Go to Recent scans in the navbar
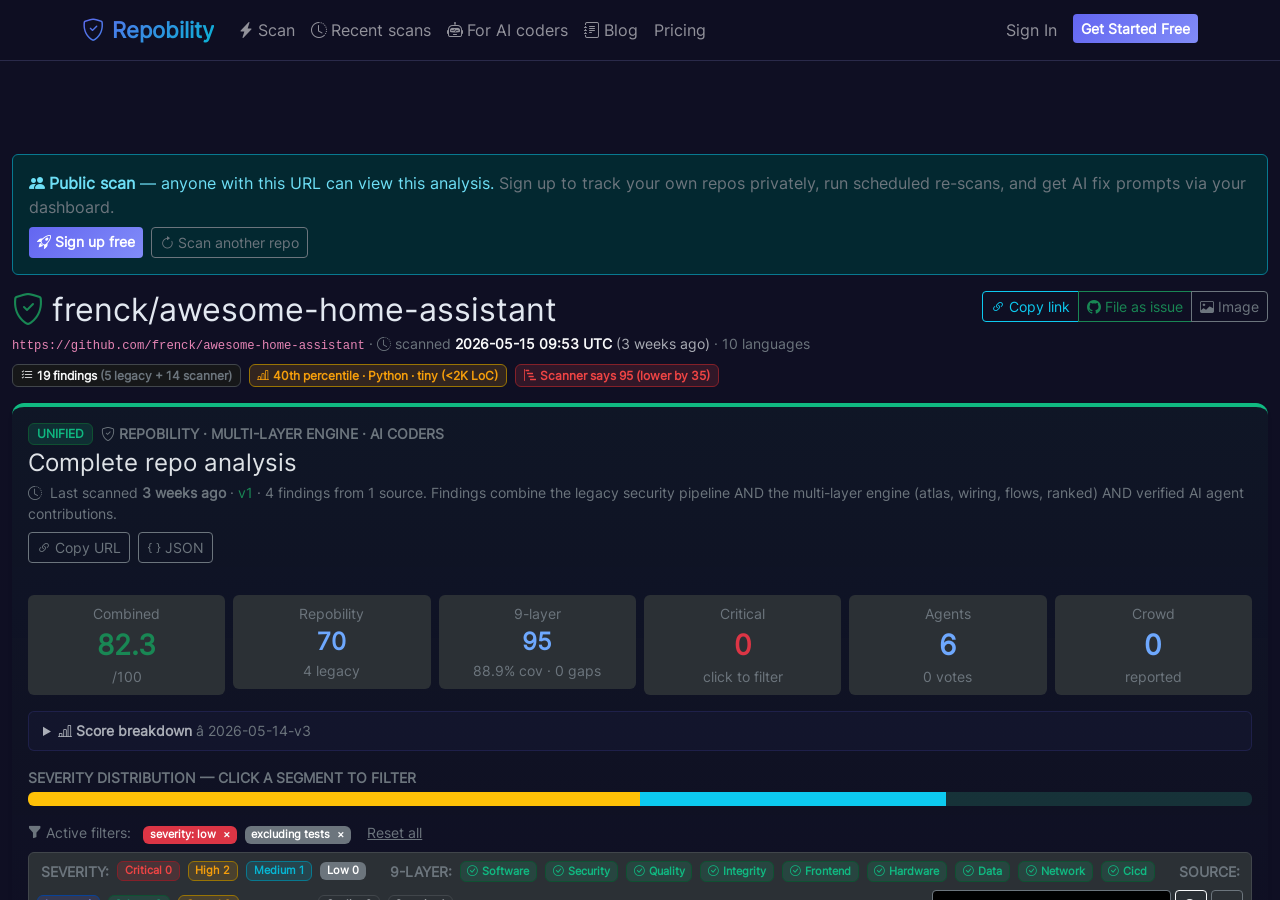This screenshot has width=1280, height=900. [x=371, y=30]
